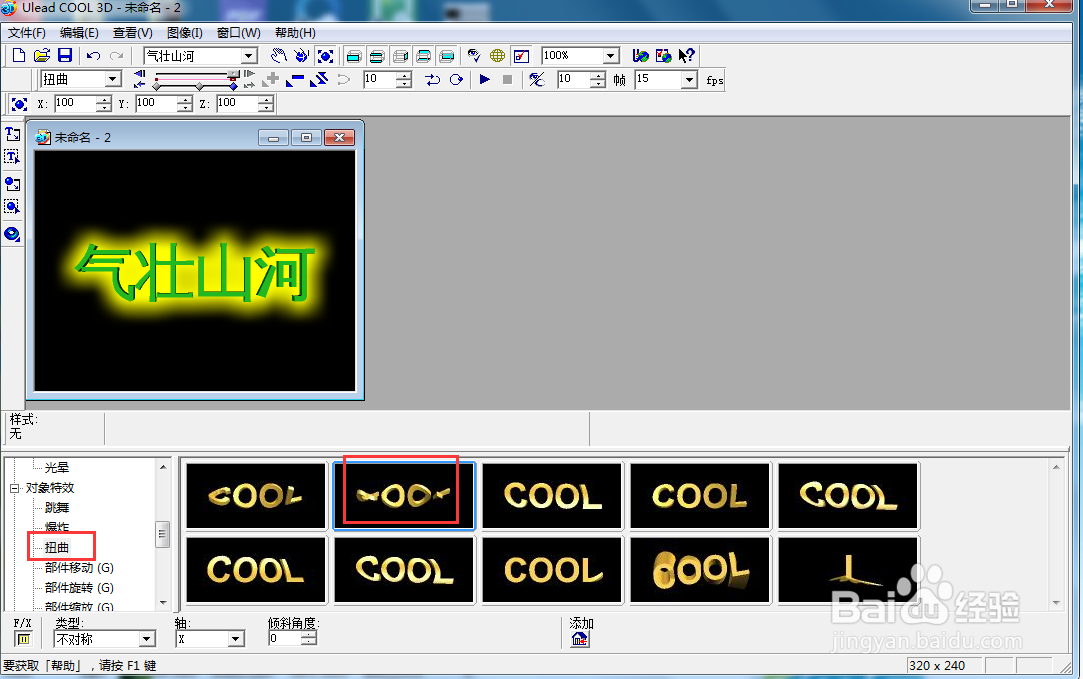Click the second web link globe icon

pyautogui.click(x=663, y=55)
